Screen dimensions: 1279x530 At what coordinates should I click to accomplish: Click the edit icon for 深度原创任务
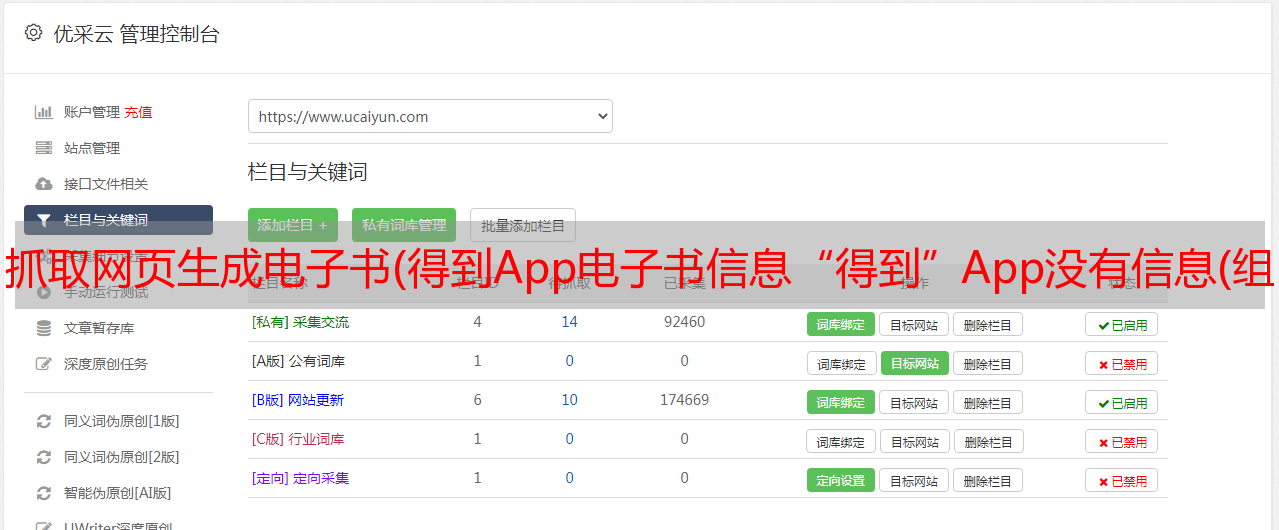tap(43, 364)
